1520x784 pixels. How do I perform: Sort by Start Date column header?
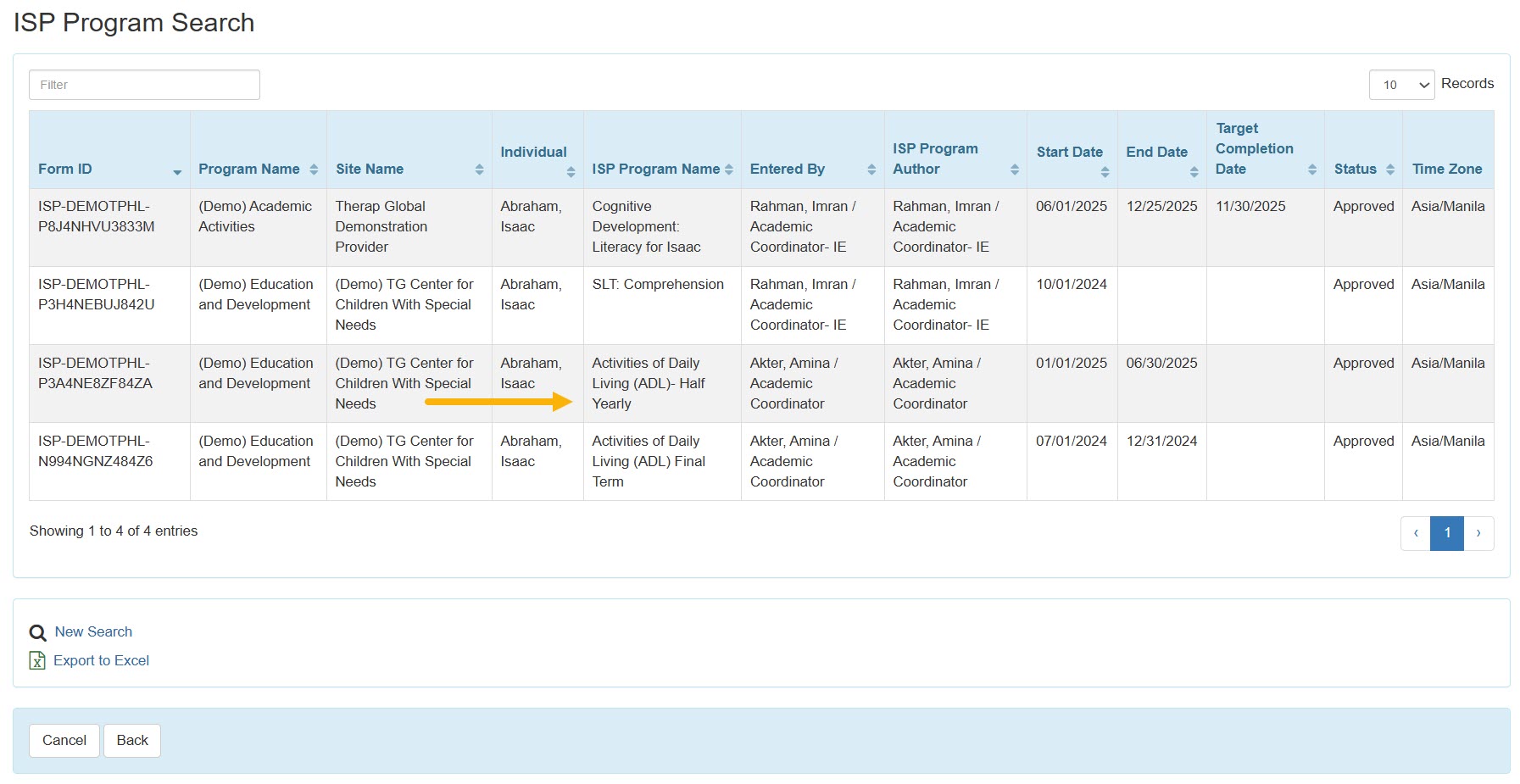coord(1070,153)
